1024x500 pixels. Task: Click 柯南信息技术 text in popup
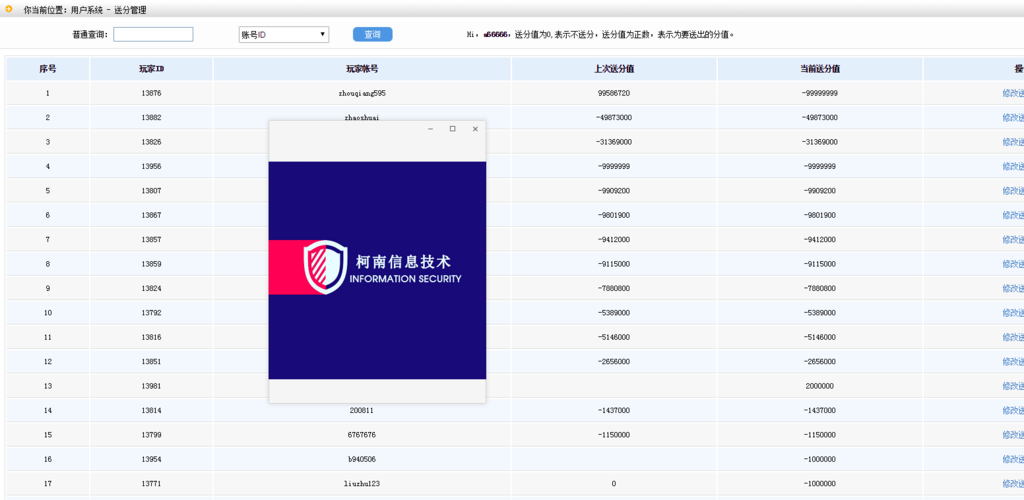(403, 262)
